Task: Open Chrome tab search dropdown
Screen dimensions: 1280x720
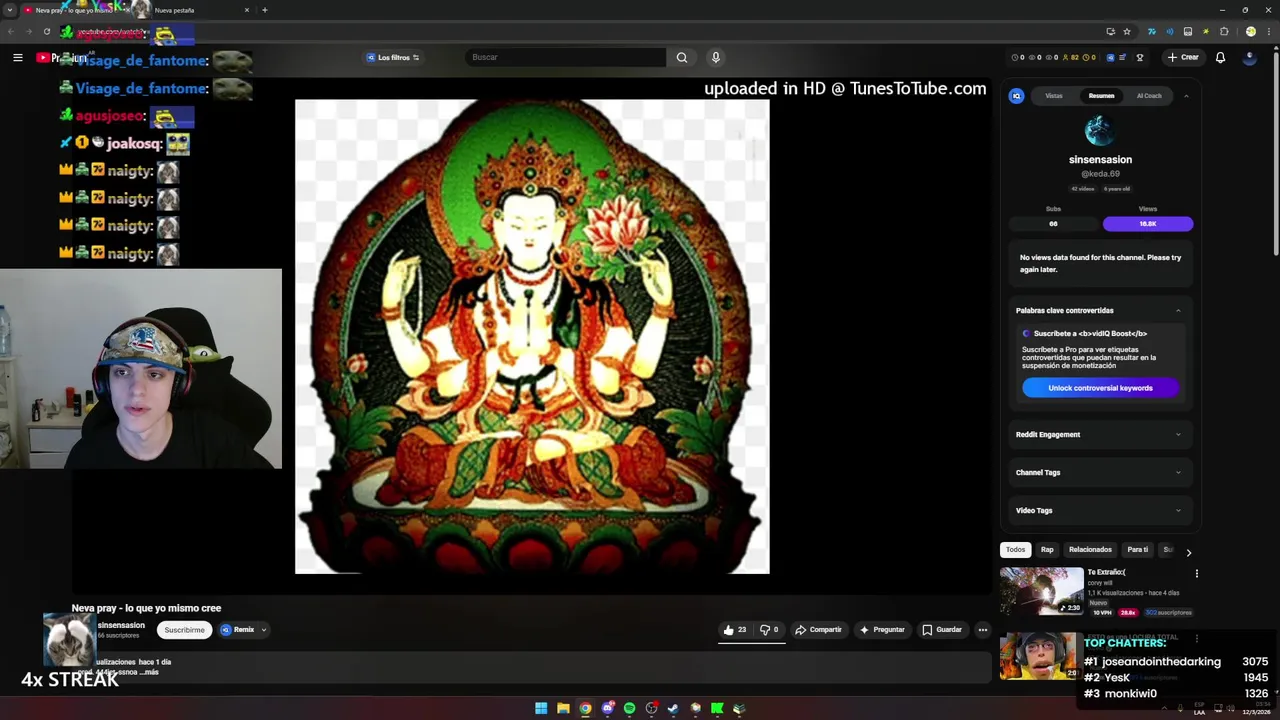Action: [x=10, y=10]
